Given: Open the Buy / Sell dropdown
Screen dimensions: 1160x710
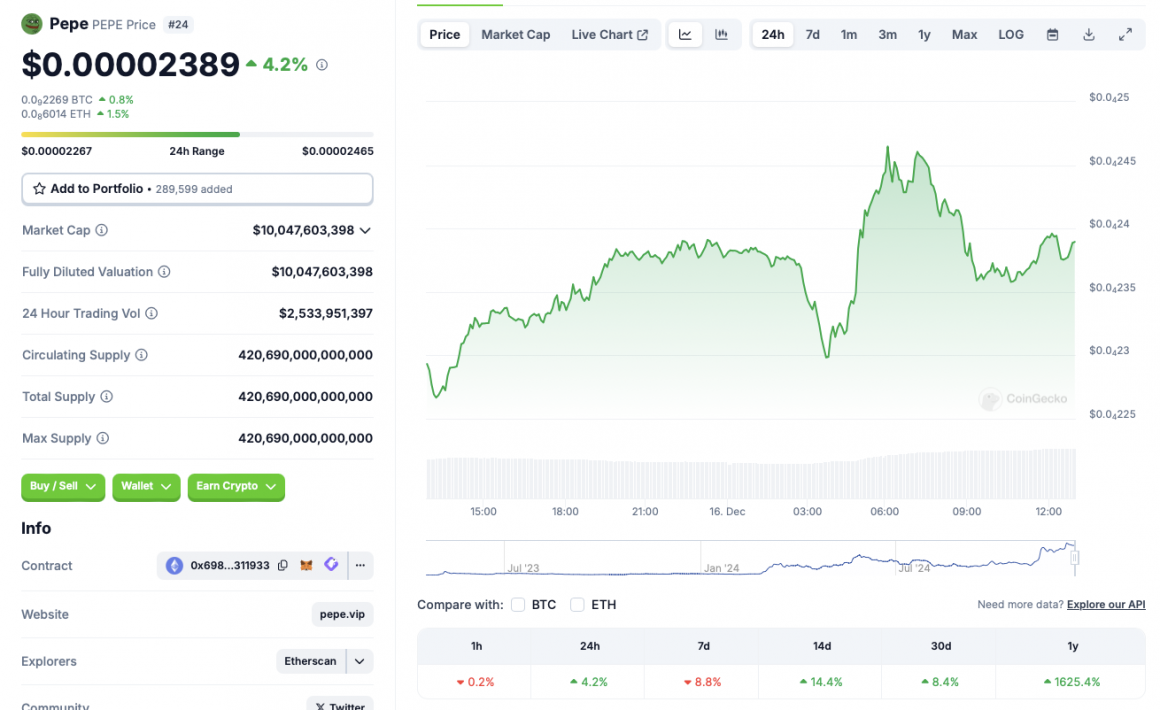Looking at the screenshot, I should (x=63, y=487).
